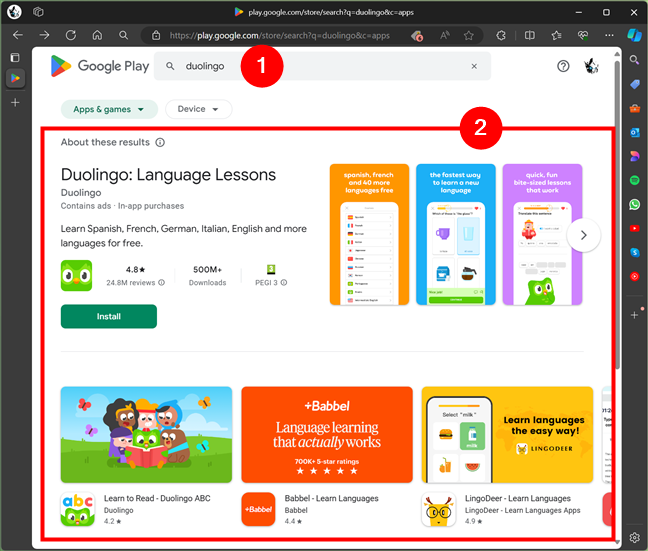View site information via the lock icon
648x551 pixels.
pos(156,36)
